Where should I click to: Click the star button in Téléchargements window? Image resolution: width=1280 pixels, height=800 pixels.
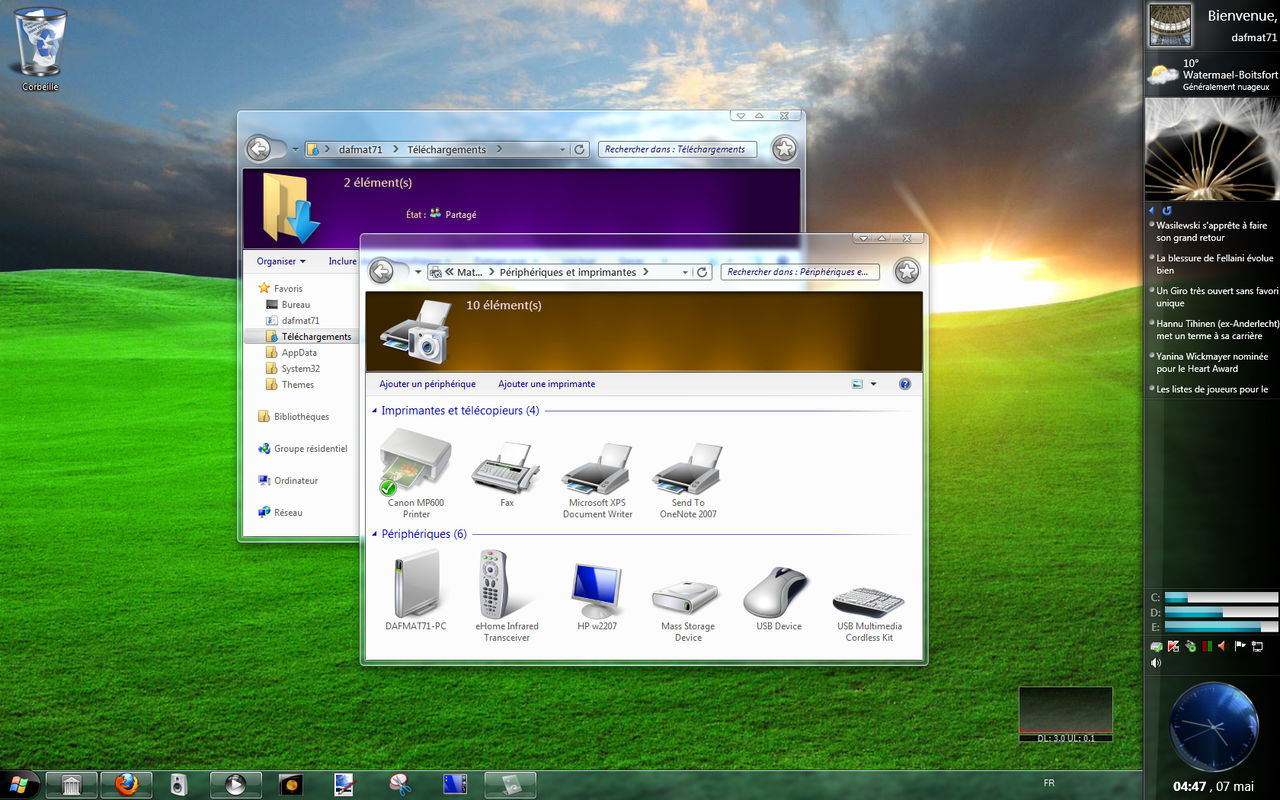point(785,149)
